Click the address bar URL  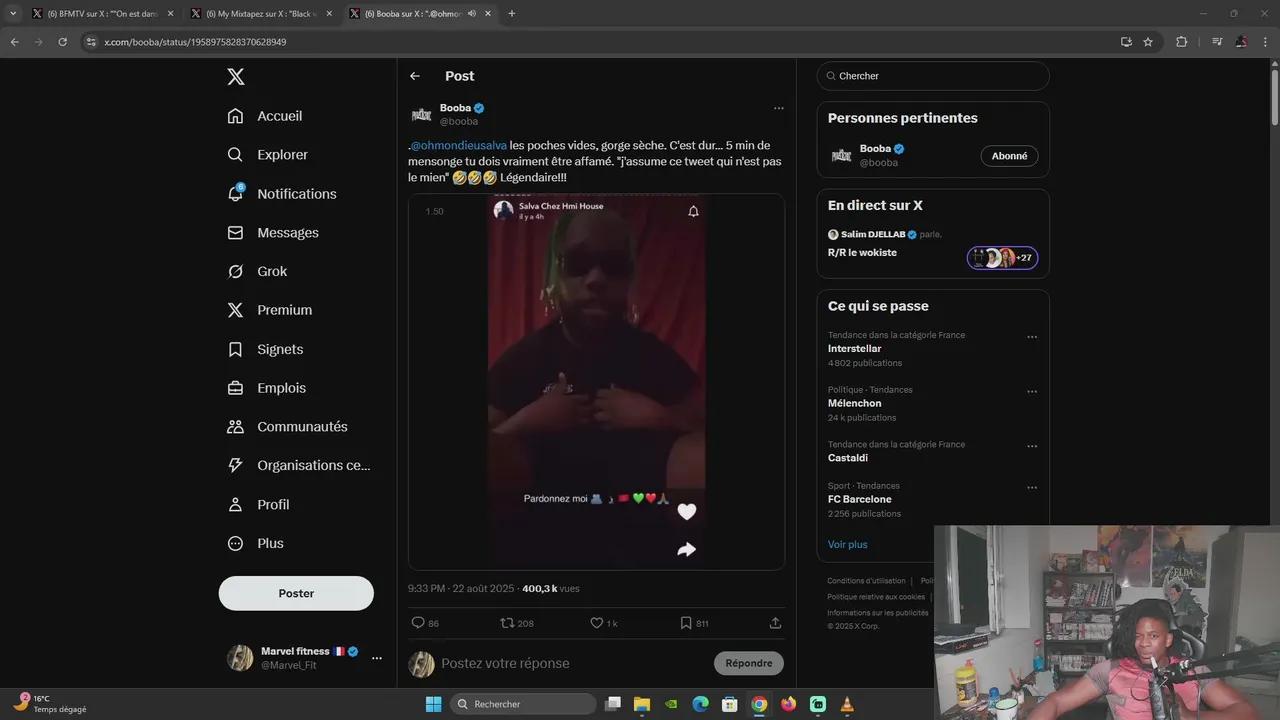pos(195,42)
